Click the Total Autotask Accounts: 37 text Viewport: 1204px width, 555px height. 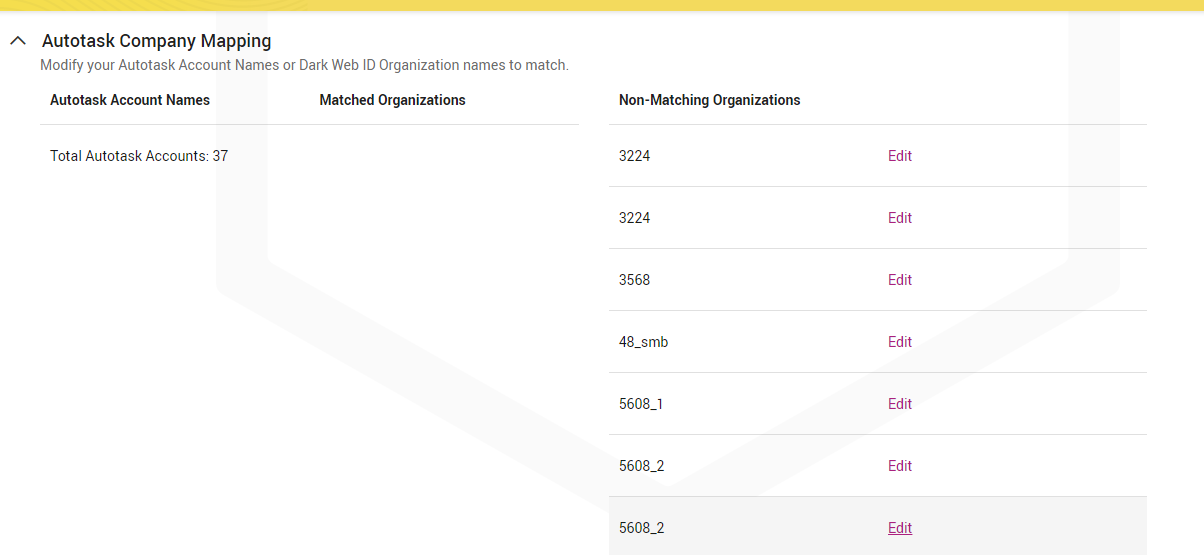[x=139, y=156]
